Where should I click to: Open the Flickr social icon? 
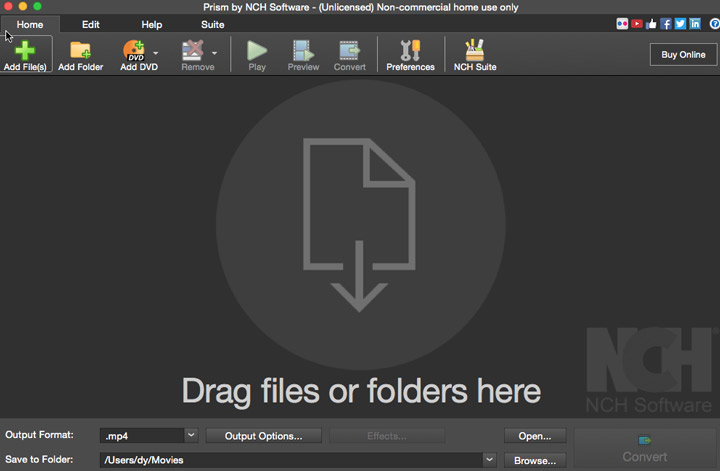622,24
